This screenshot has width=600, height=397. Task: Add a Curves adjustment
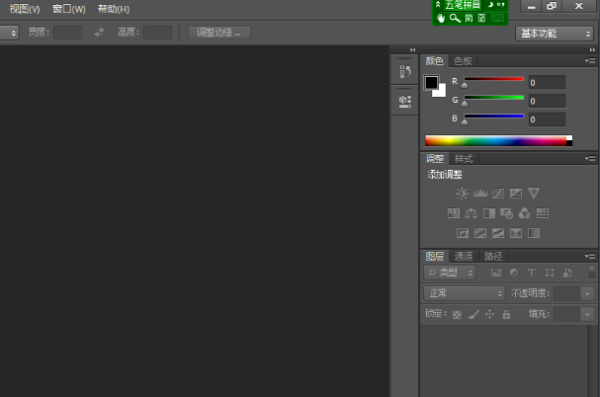click(x=498, y=193)
